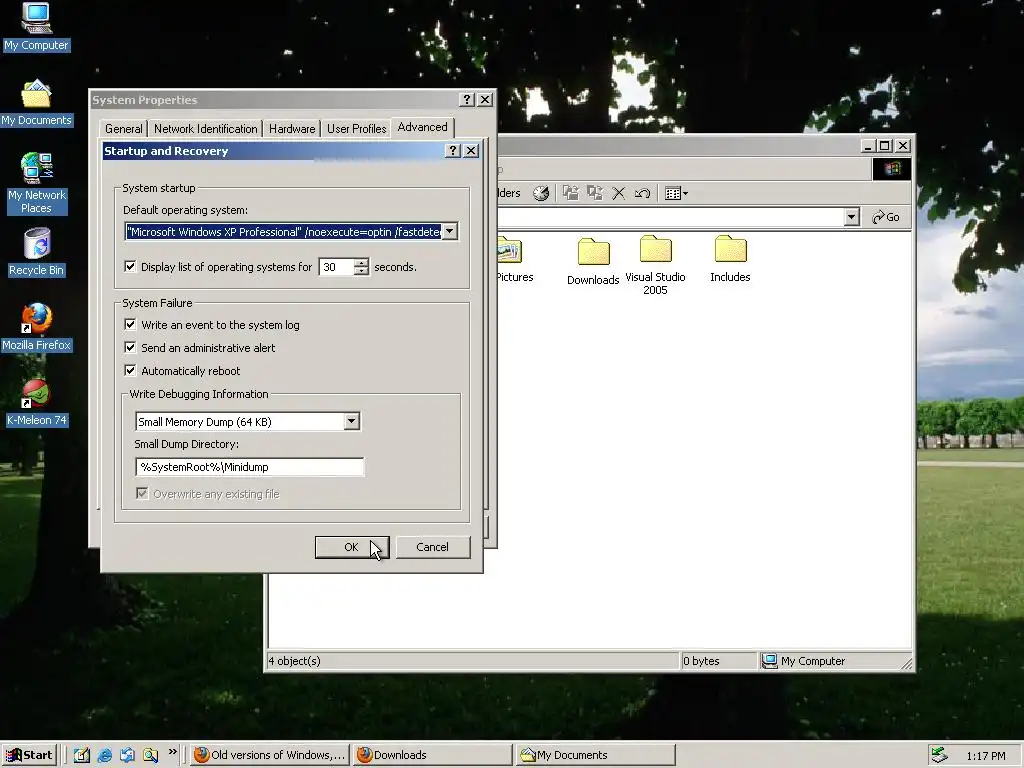The height and width of the screenshot is (768, 1024).
Task: Select the Downloads folder in My Documents
Action: [593, 262]
